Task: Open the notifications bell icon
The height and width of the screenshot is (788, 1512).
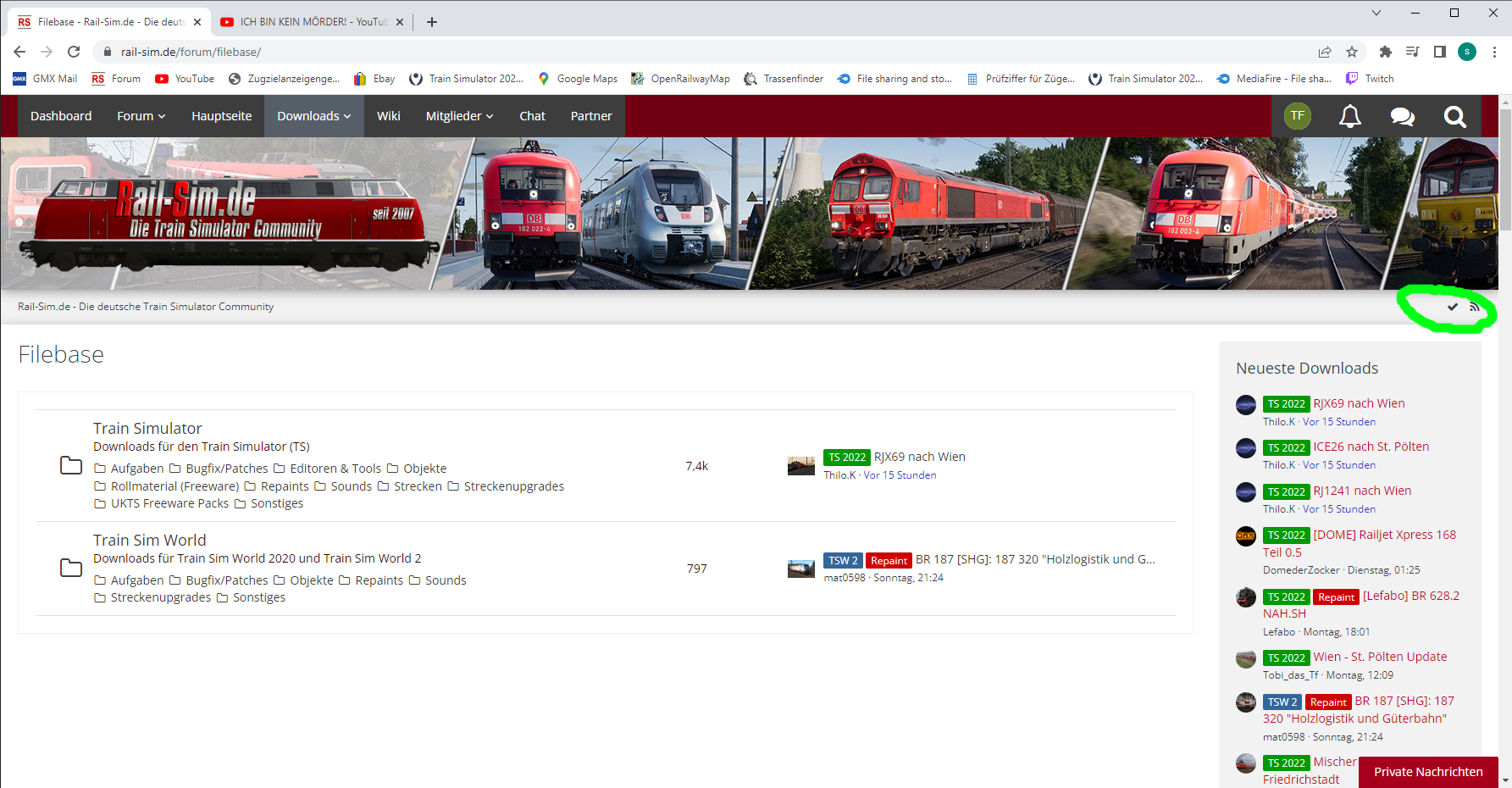Action: pos(1350,116)
